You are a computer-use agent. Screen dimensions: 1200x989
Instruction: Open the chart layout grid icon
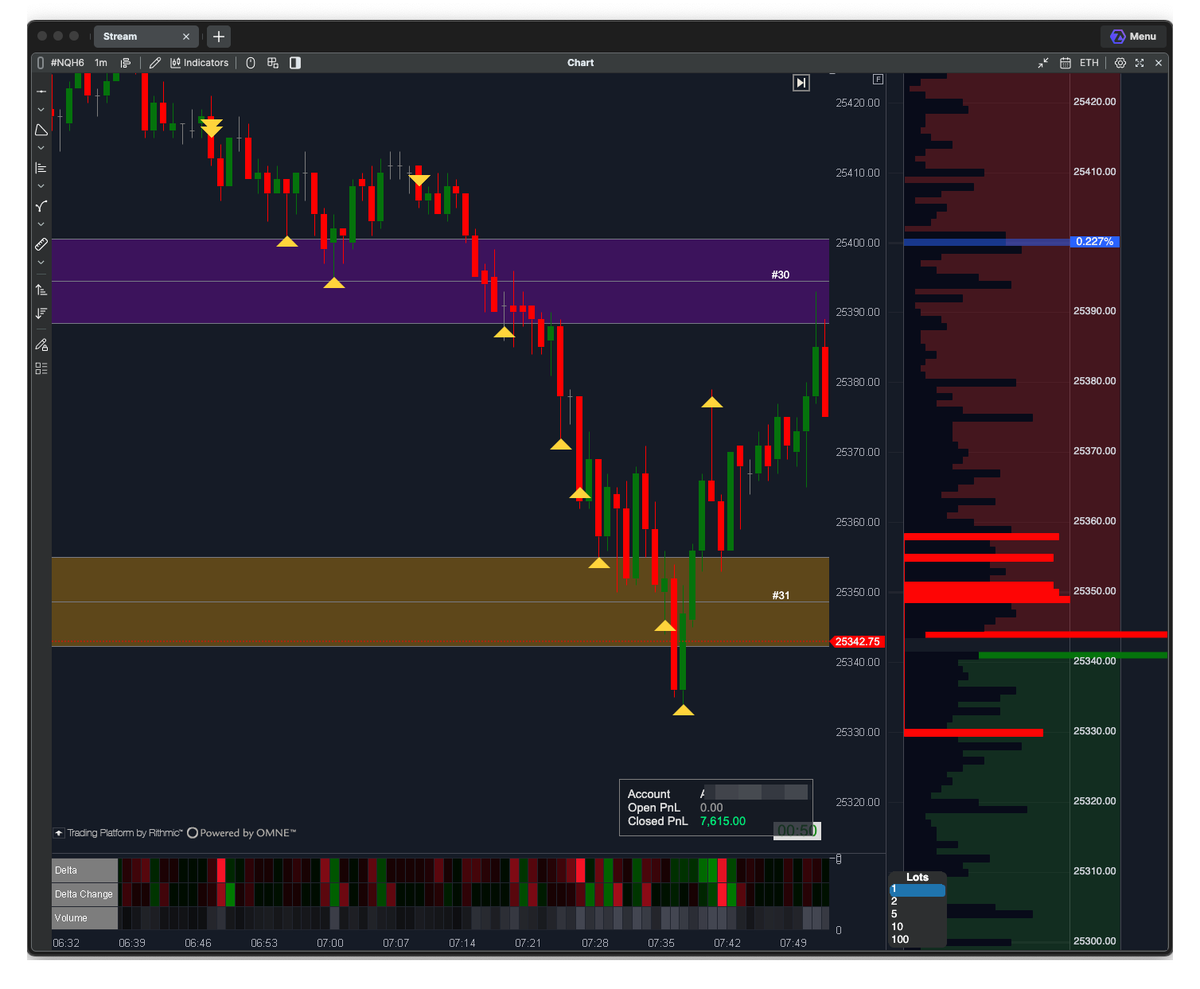(272, 62)
